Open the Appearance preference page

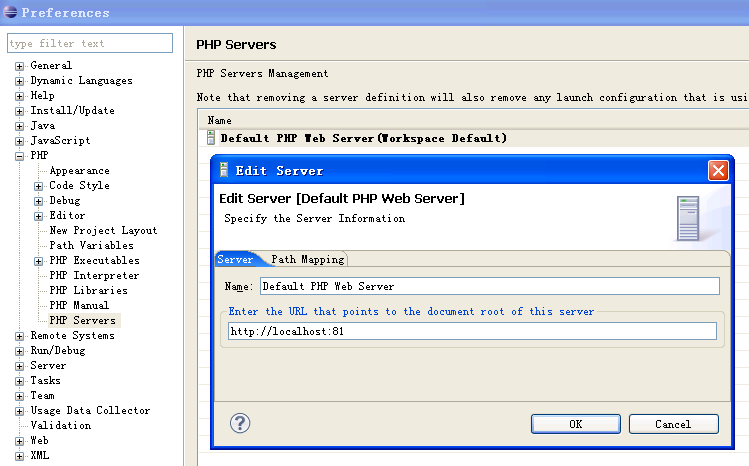pos(79,170)
